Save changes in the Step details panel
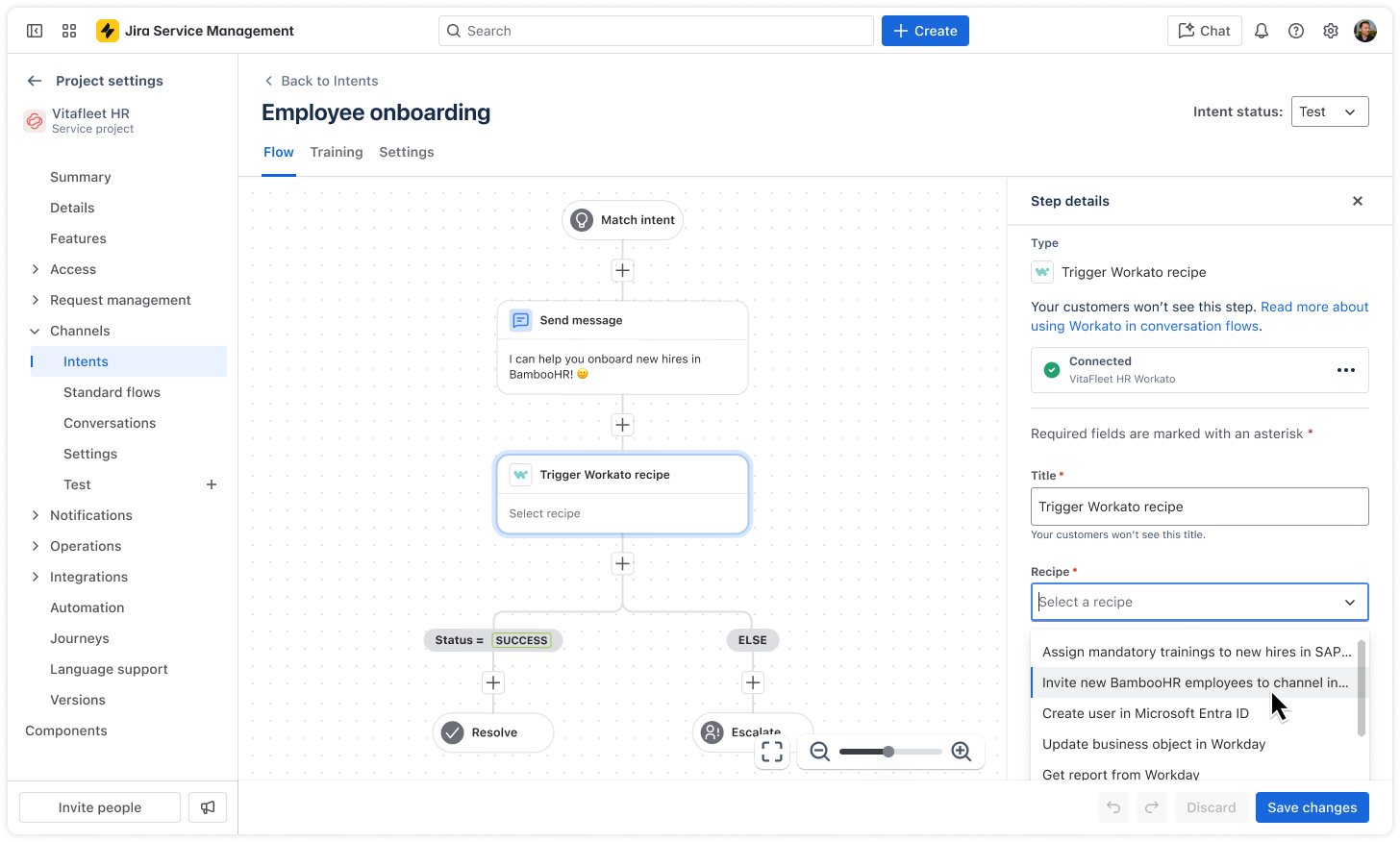 coord(1312,807)
